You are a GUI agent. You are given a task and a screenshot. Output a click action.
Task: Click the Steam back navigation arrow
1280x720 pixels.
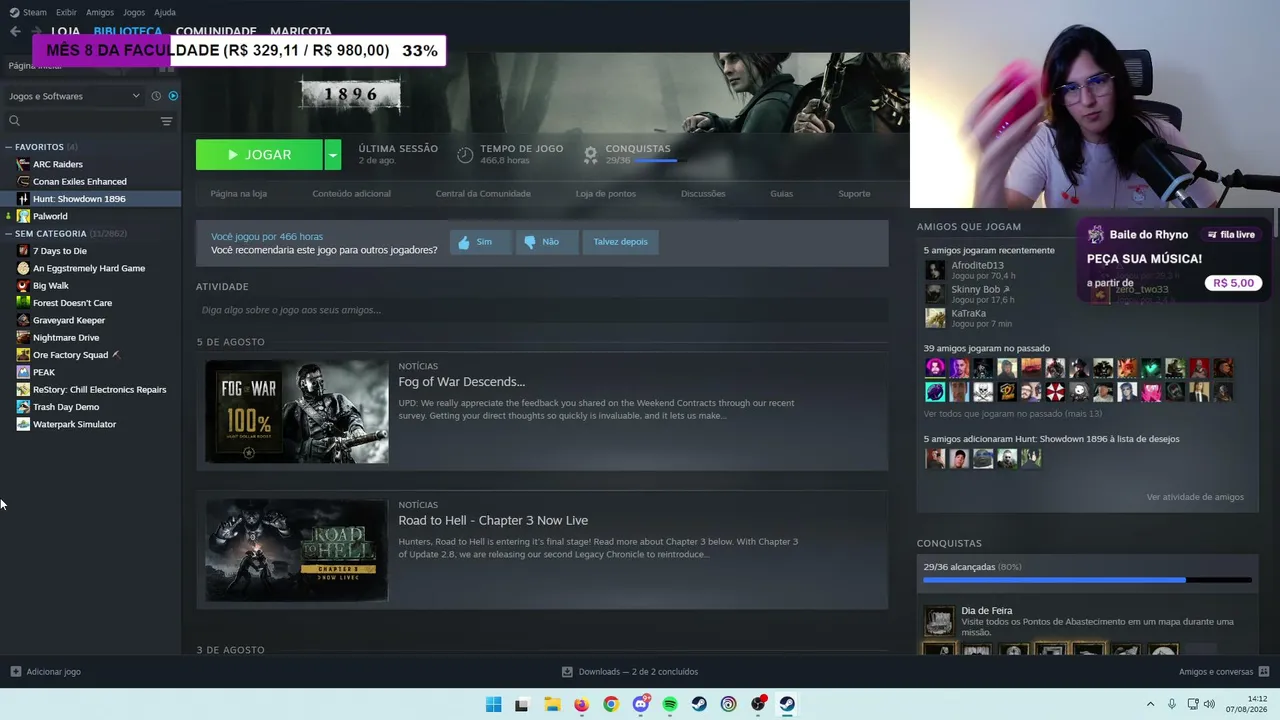[x=15, y=32]
